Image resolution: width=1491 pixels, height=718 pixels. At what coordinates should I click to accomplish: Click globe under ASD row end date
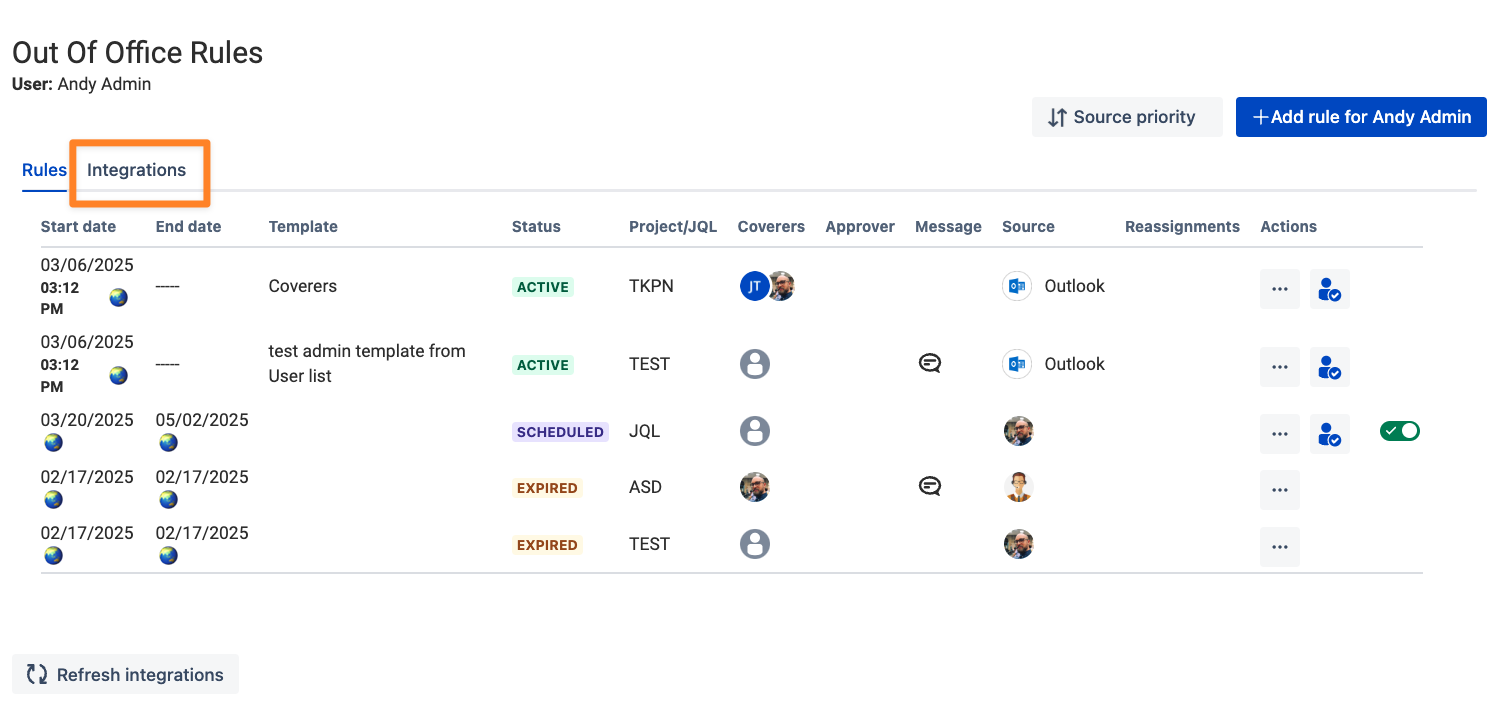click(x=168, y=499)
